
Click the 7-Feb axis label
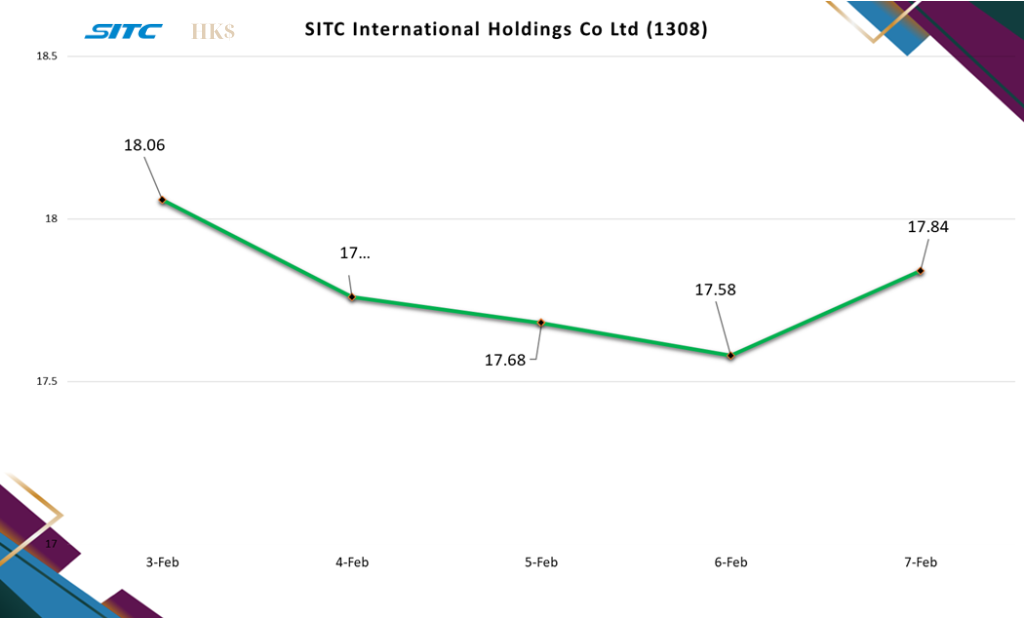[920, 562]
